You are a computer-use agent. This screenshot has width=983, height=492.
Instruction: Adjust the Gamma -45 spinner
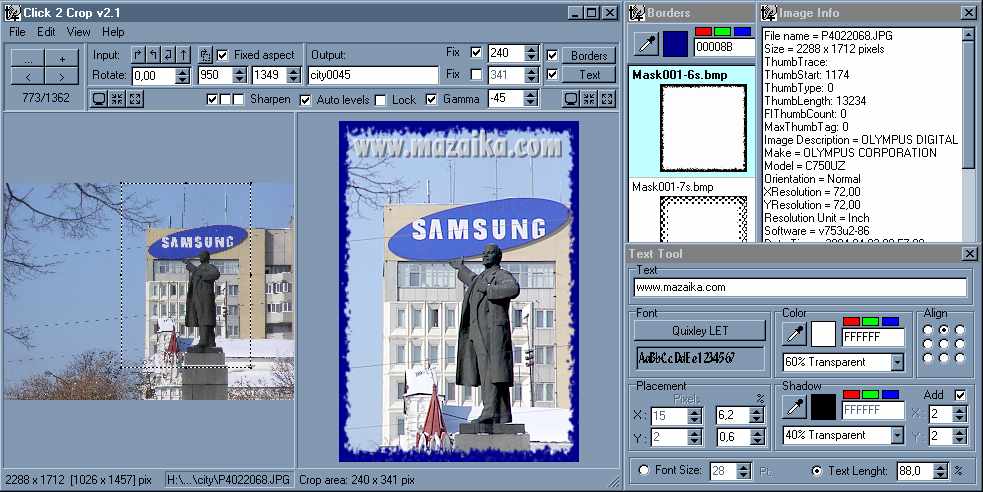(x=530, y=98)
